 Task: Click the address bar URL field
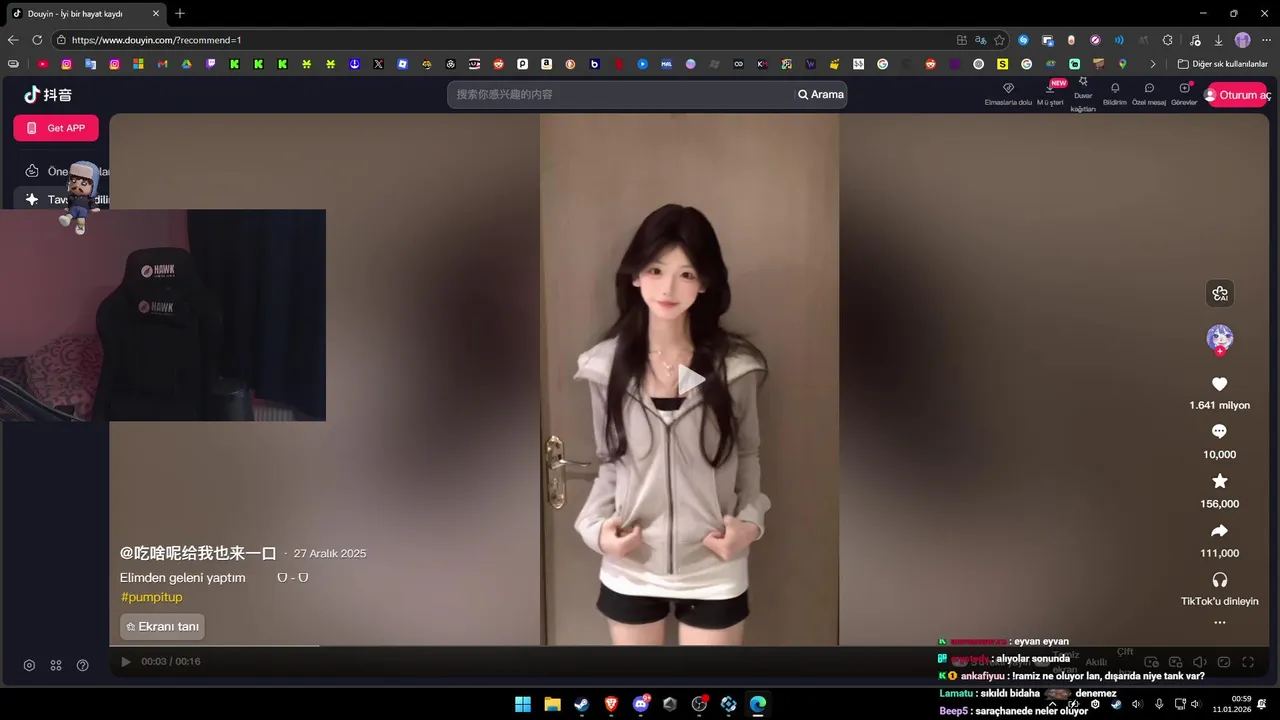500,40
